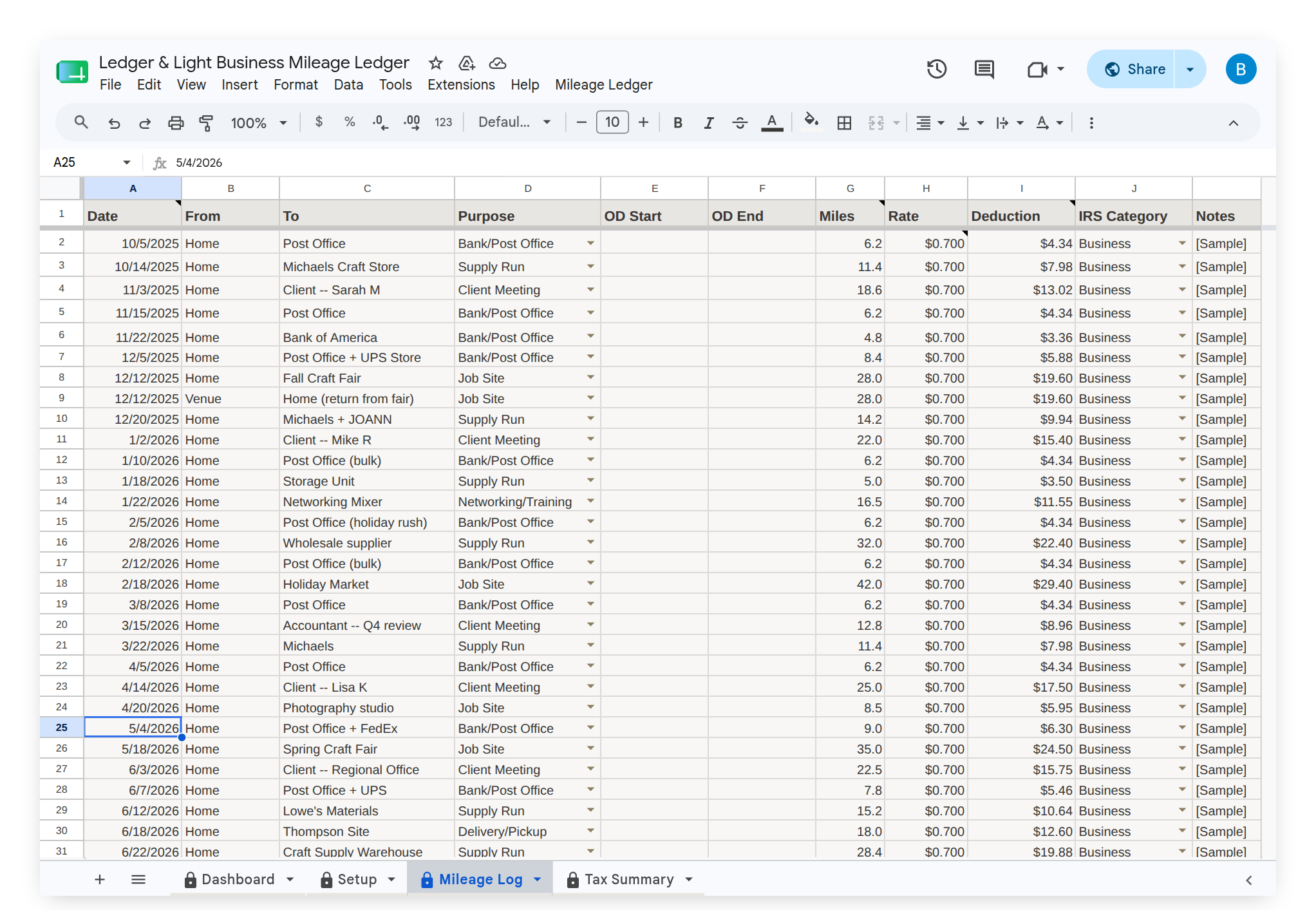Click the Undo arrow icon
The width and height of the screenshot is (1316, 910).
[x=114, y=122]
